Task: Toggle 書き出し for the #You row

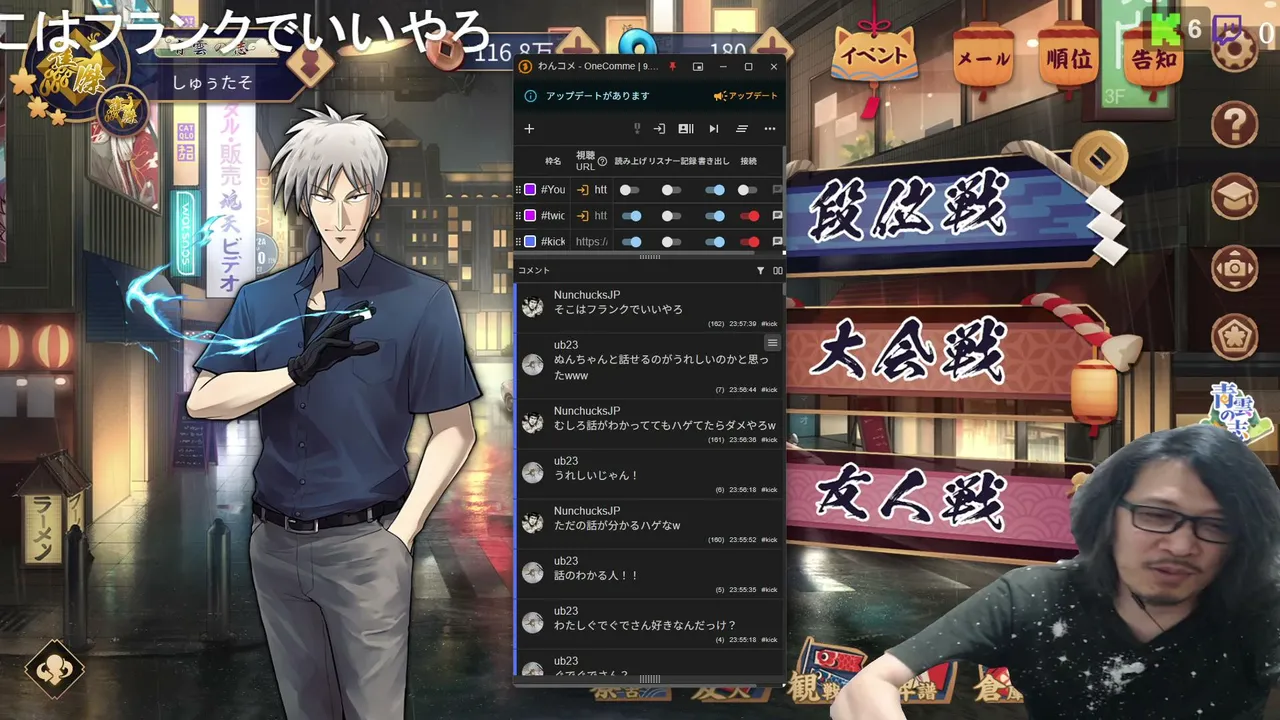Action: tap(715, 189)
